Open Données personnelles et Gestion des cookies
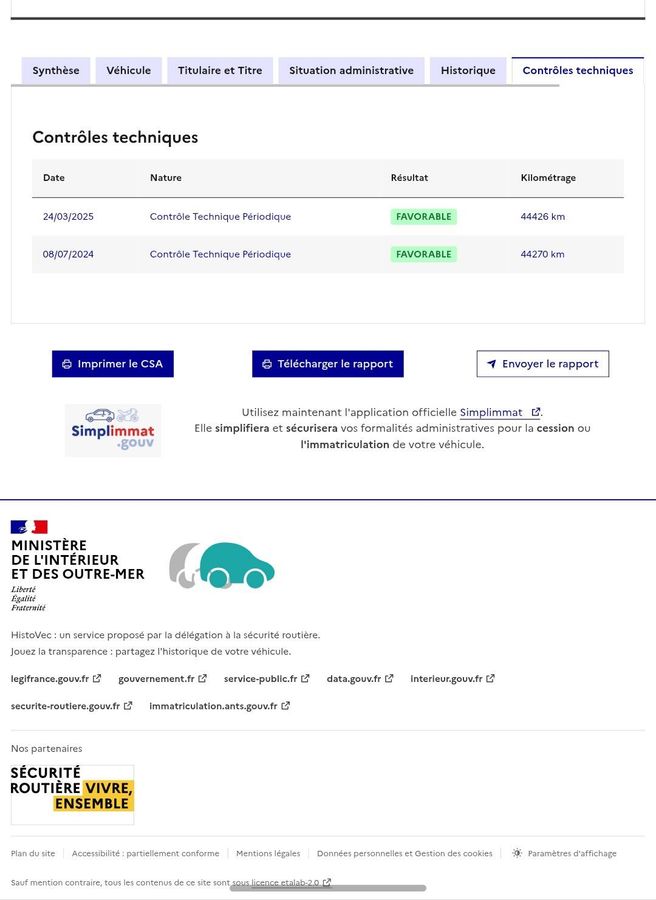656x900 pixels. click(x=404, y=853)
